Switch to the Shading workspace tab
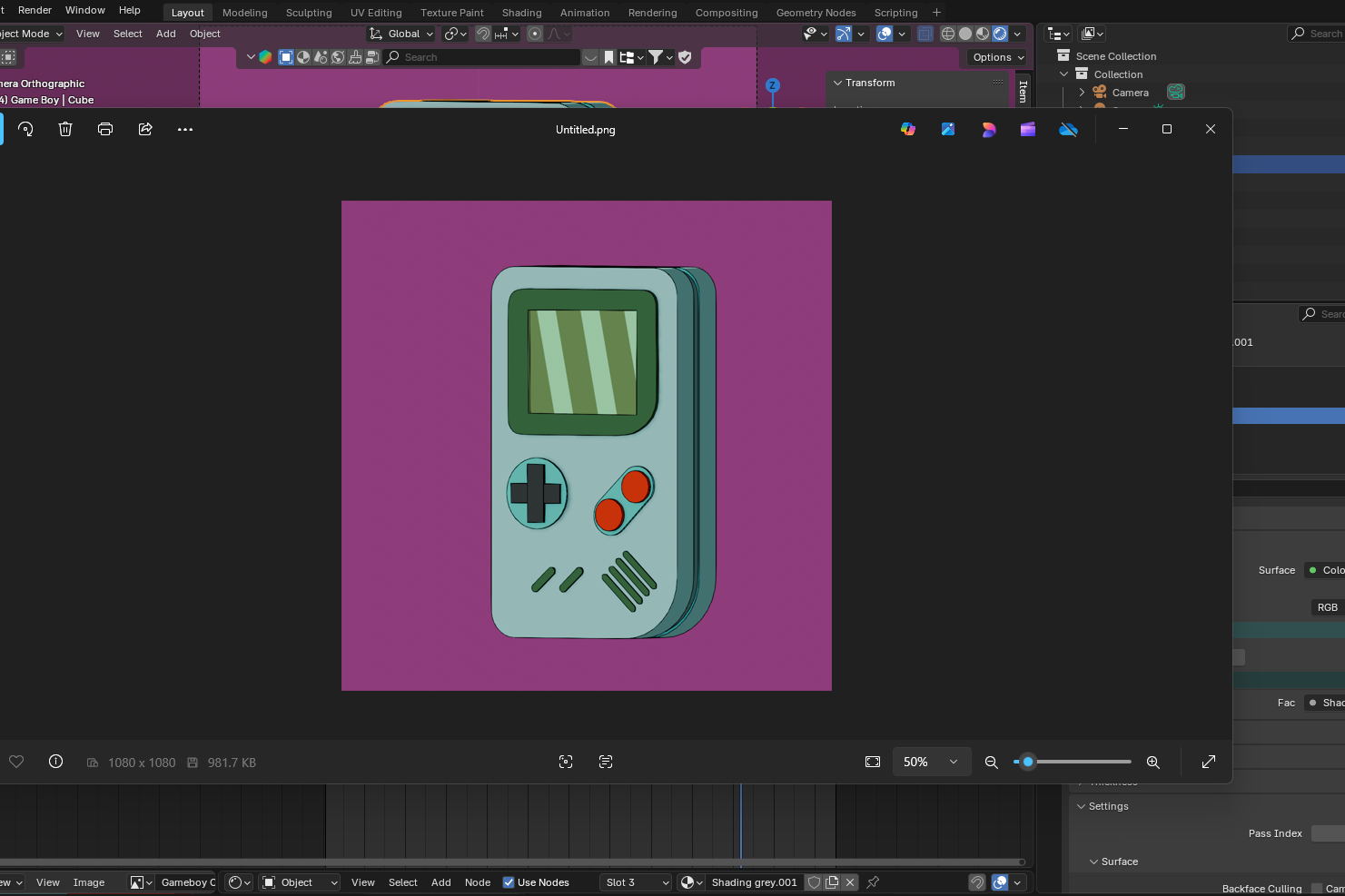Screen dimensions: 1345x896 [521, 13]
